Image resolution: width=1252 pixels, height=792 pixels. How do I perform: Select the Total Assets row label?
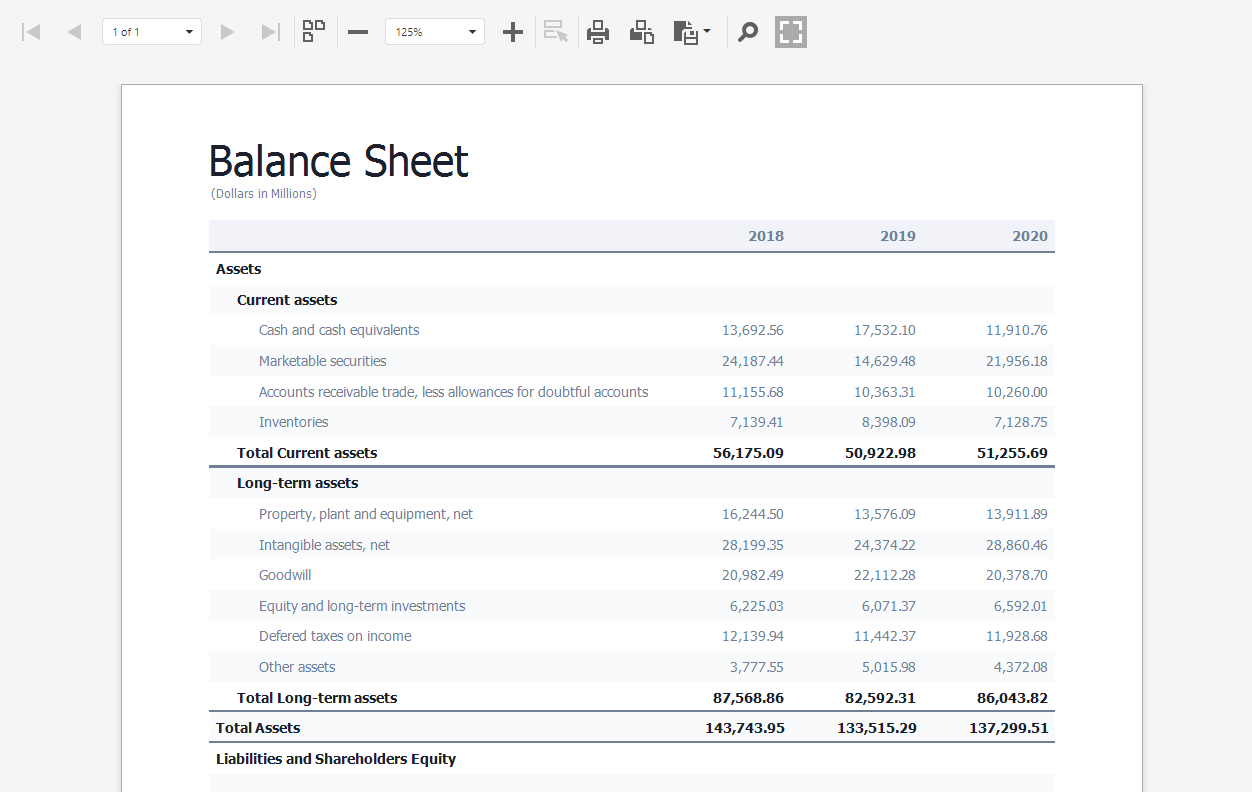pyautogui.click(x=258, y=728)
